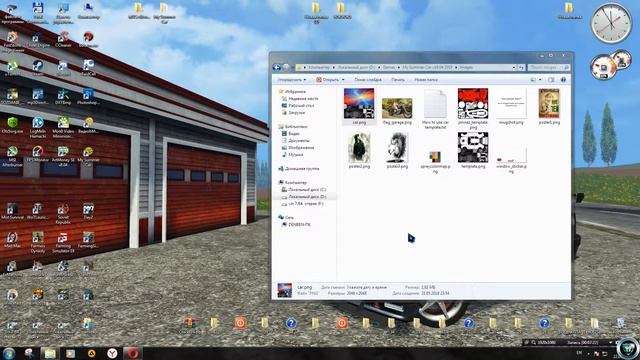Open the Cheat Engine desktop shortcut
Viewport: 640px width, 360px height.
pos(38,40)
